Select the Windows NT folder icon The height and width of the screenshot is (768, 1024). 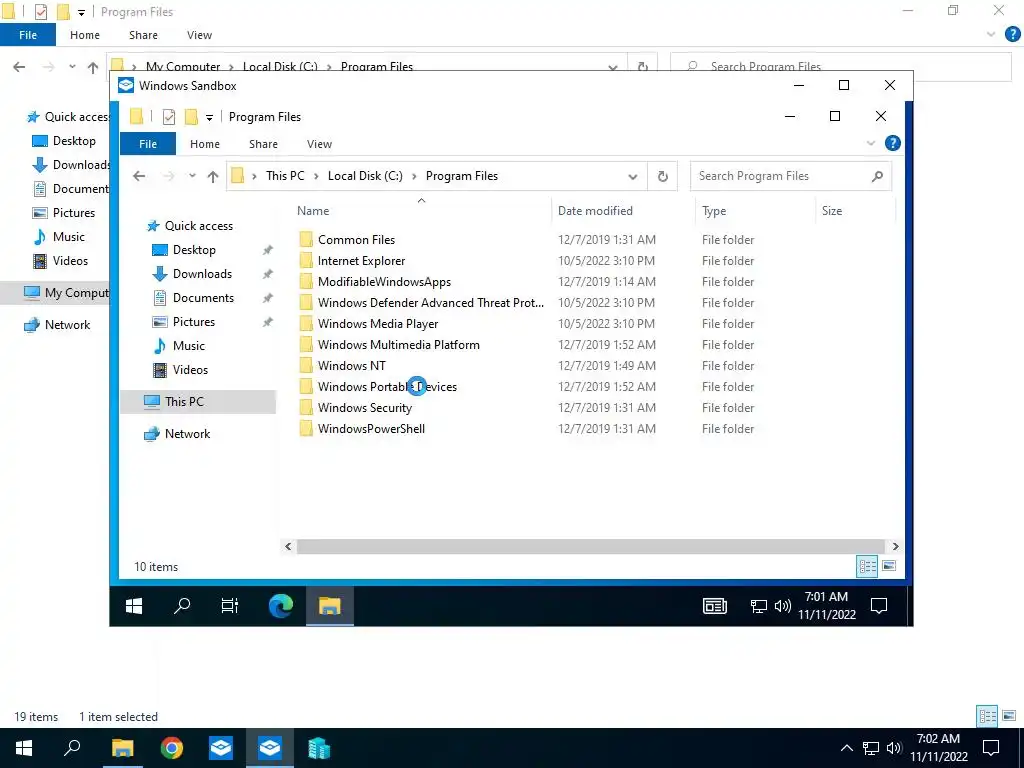(x=306, y=365)
